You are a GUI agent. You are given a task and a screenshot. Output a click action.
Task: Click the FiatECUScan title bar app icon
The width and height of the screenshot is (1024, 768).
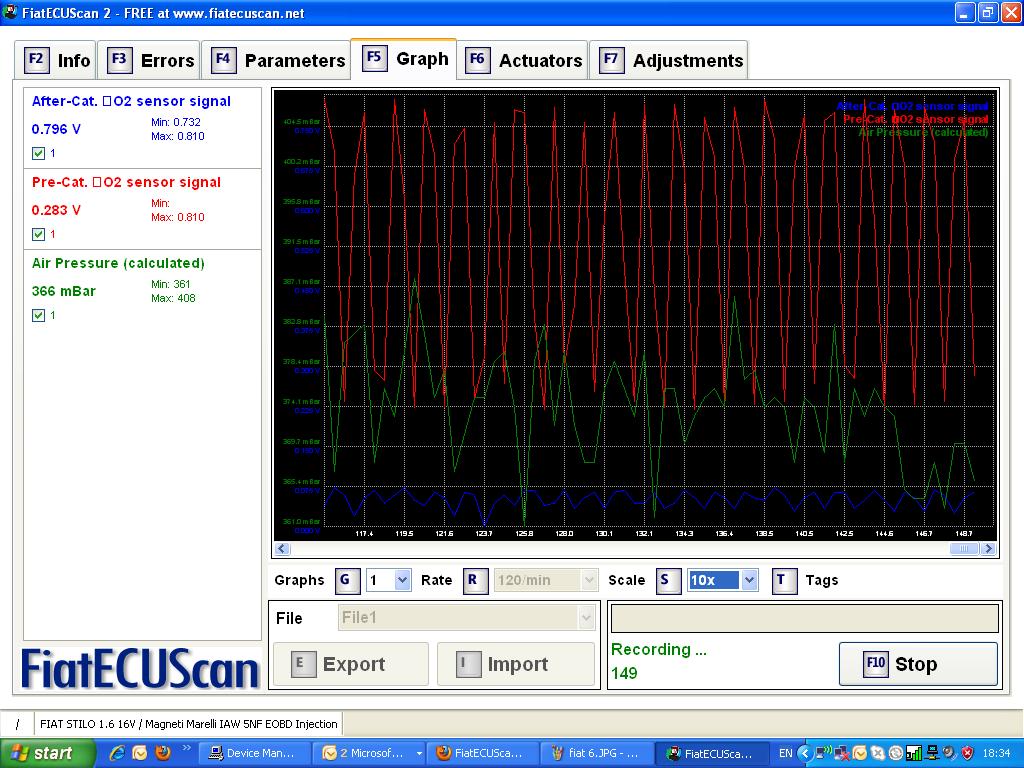click(10, 12)
